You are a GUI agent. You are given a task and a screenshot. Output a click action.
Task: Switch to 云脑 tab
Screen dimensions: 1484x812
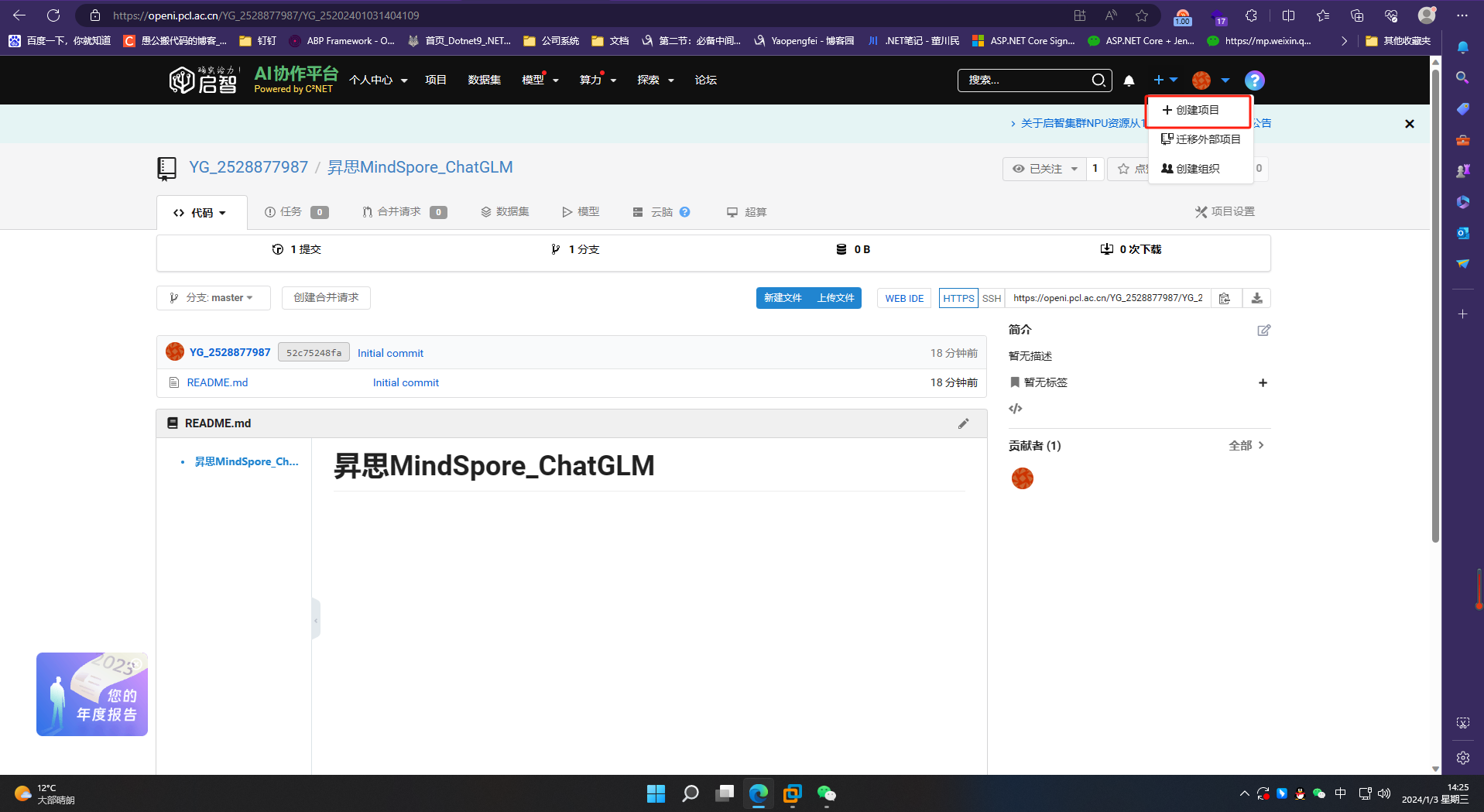[x=660, y=212]
